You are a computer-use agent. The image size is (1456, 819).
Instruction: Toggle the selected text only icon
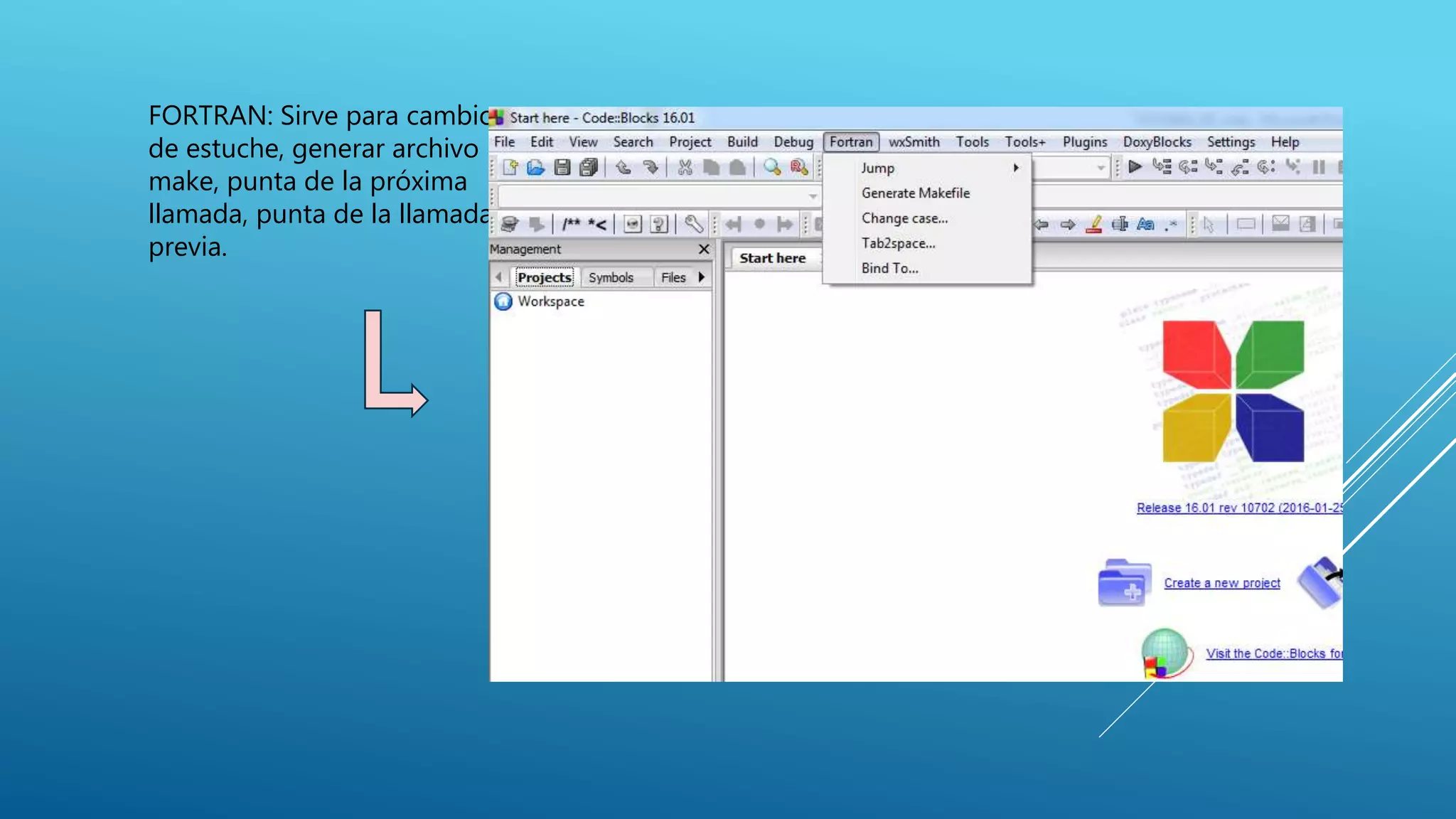pos(1120,225)
